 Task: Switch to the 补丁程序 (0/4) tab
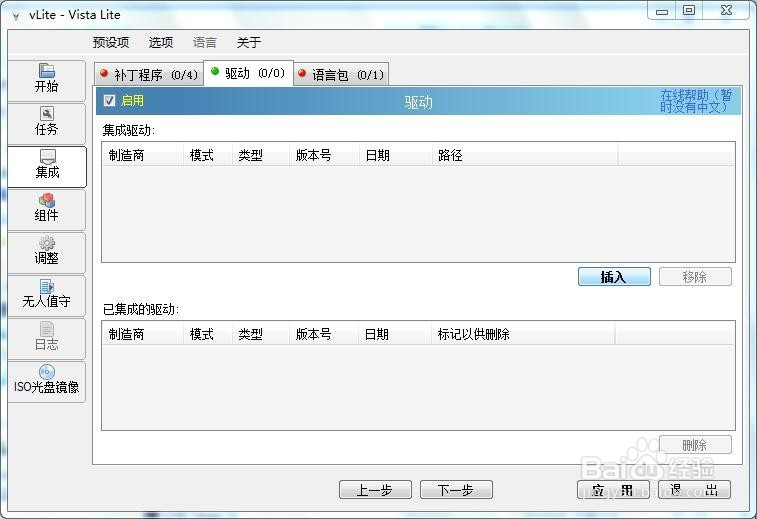pos(149,74)
